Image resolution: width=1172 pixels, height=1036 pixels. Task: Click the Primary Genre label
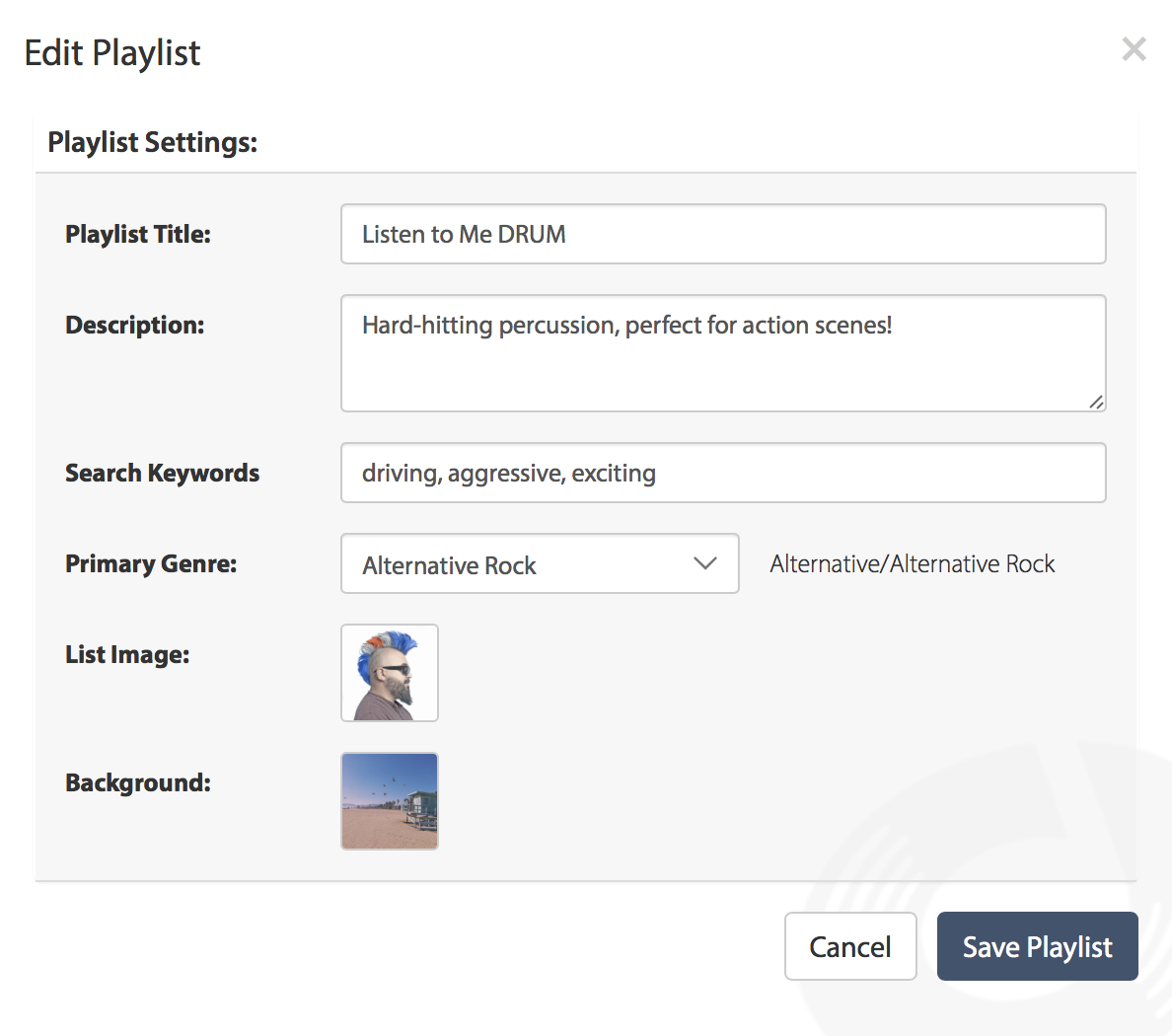click(151, 563)
